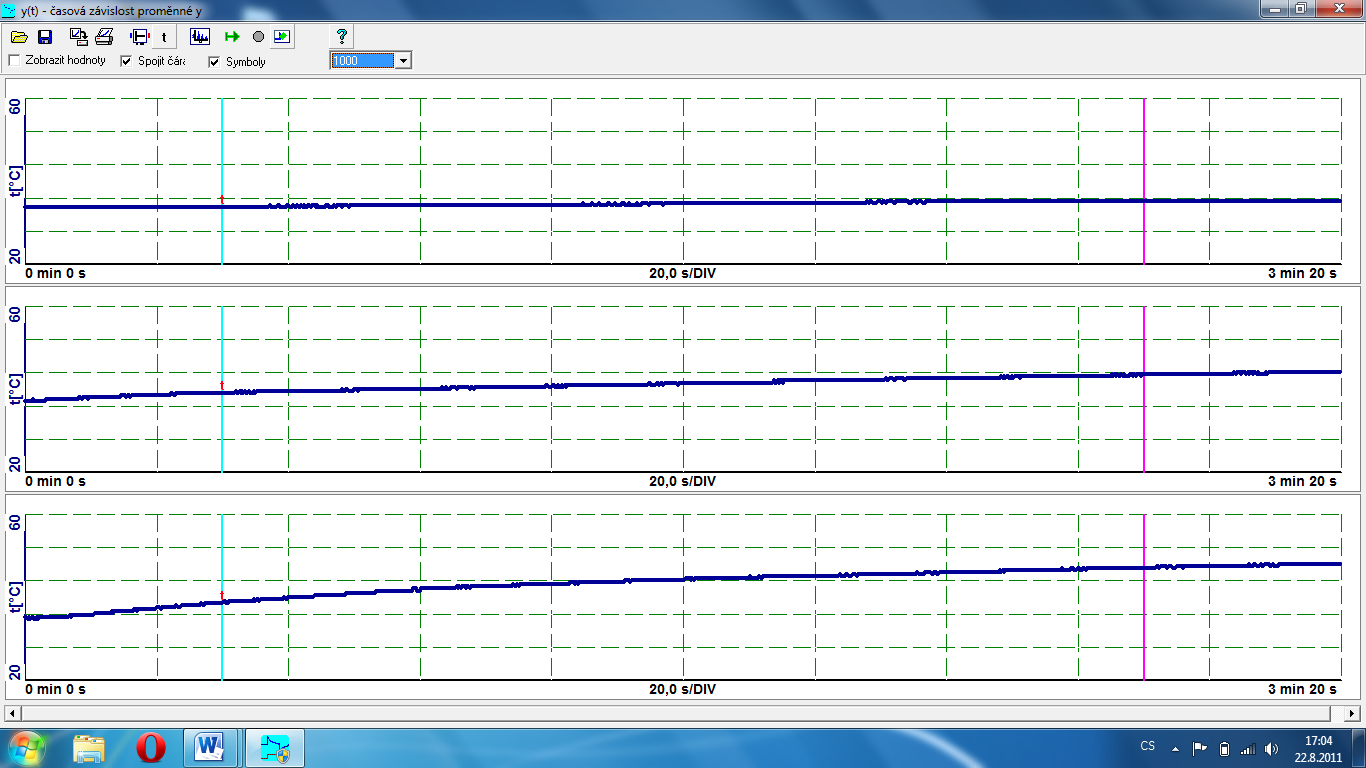Click the measurement app's taskbar button
This screenshot has height=768, width=1366.
(x=274, y=748)
